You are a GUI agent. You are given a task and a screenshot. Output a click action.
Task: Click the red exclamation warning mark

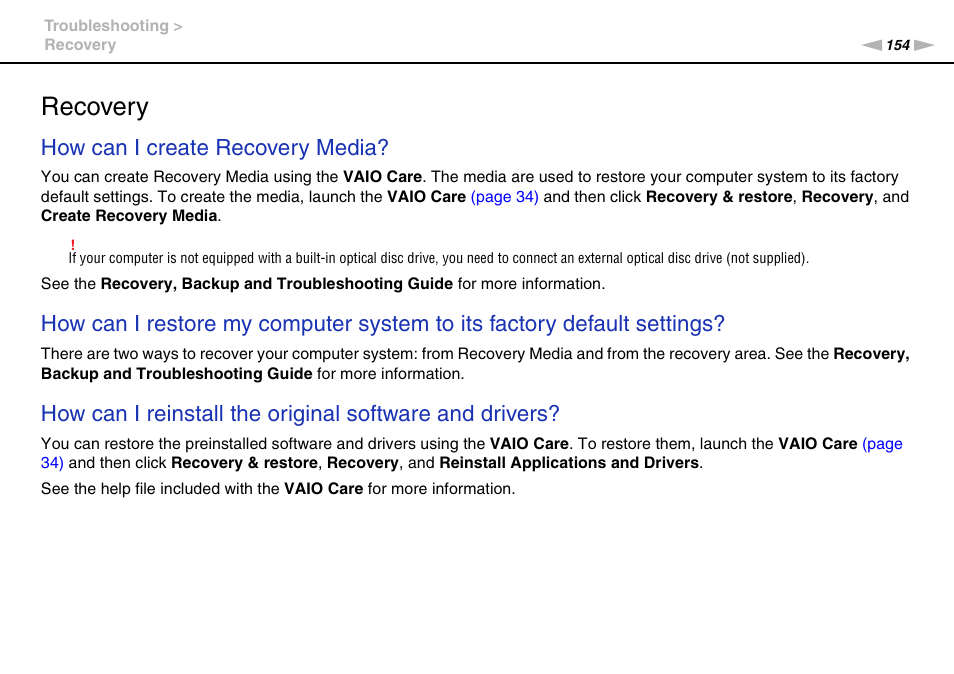tap(72, 245)
